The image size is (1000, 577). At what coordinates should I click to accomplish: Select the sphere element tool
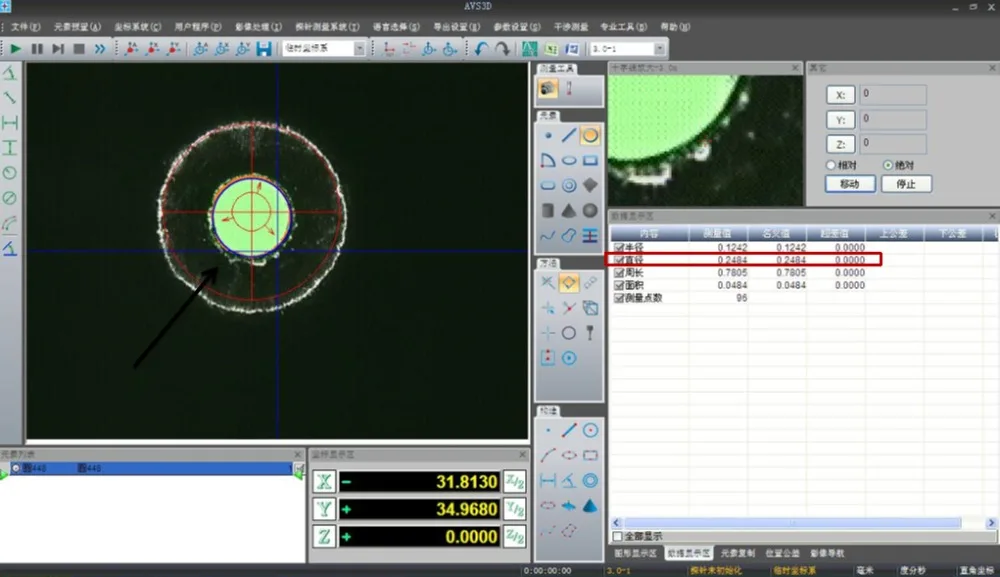[591, 210]
